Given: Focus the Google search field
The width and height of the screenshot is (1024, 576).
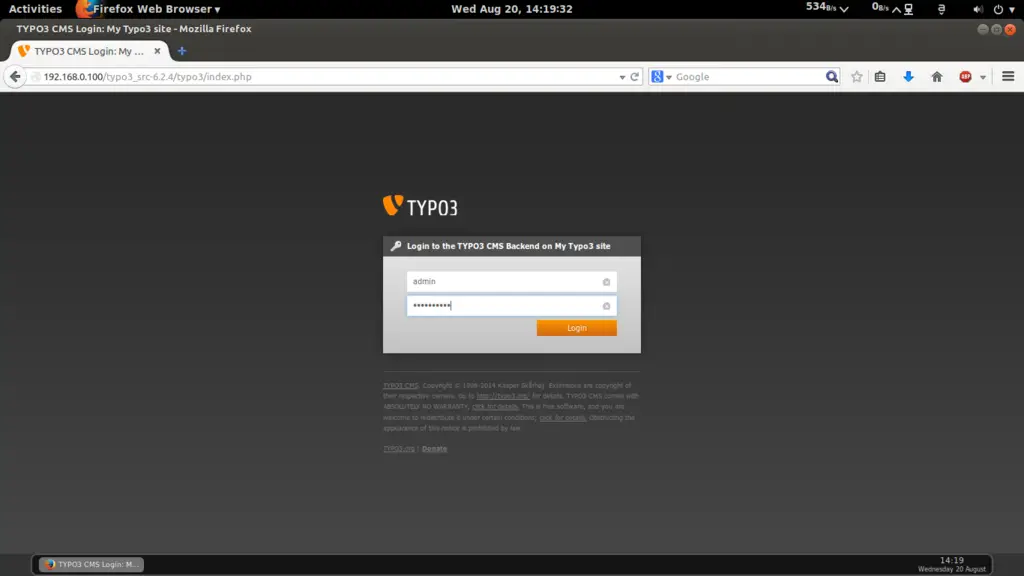Looking at the screenshot, I should point(748,76).
